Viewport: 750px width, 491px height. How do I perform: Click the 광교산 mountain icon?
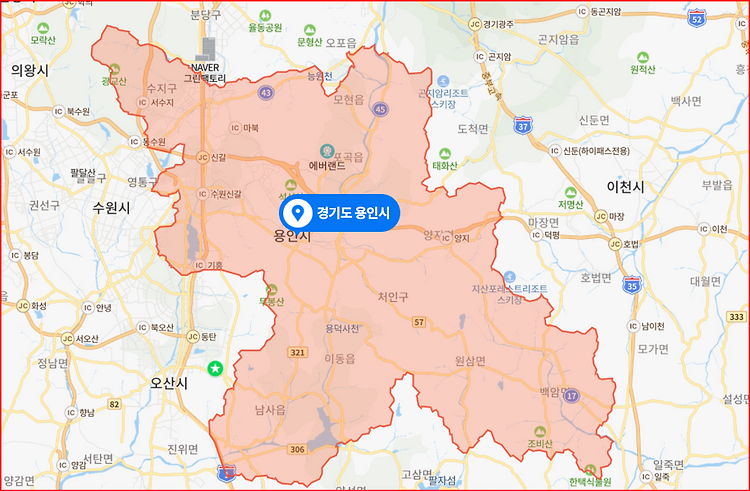point(114,70)
